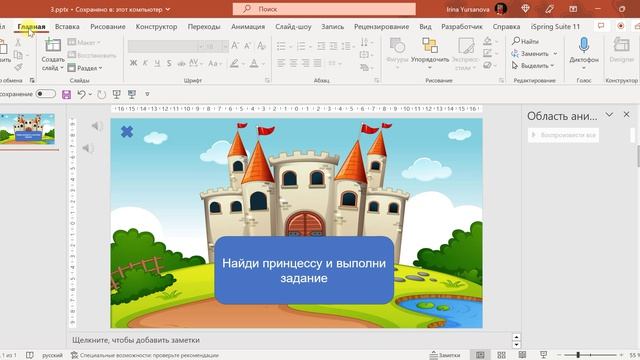
Task: Open animation pane options chevron
Action: tap(609, 115)
